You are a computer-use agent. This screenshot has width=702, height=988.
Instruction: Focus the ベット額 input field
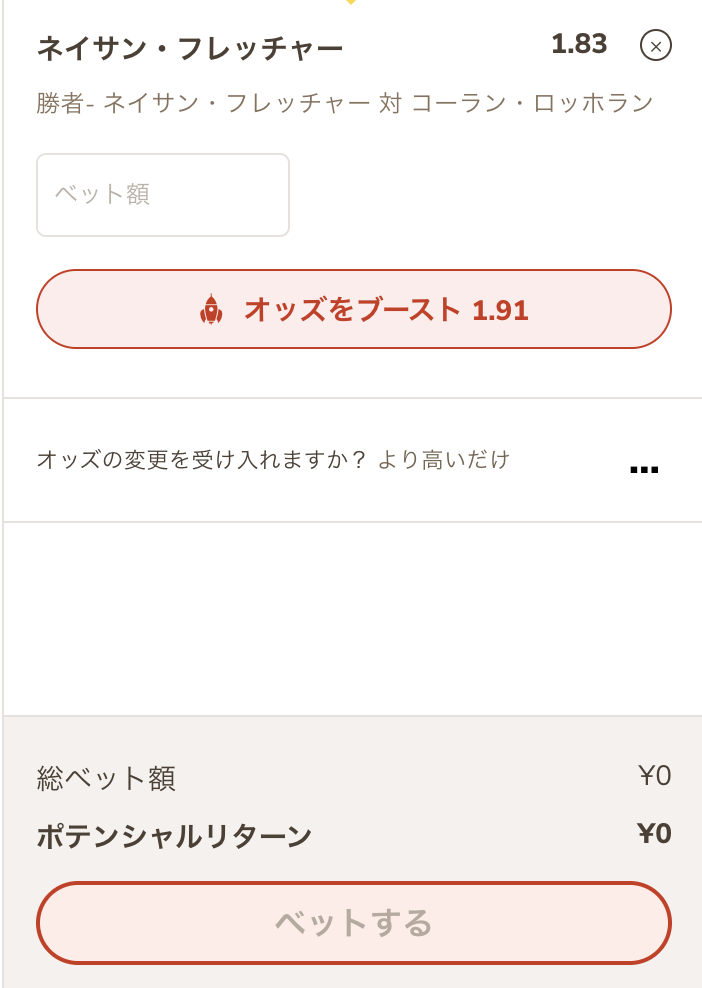click(163, 195)
